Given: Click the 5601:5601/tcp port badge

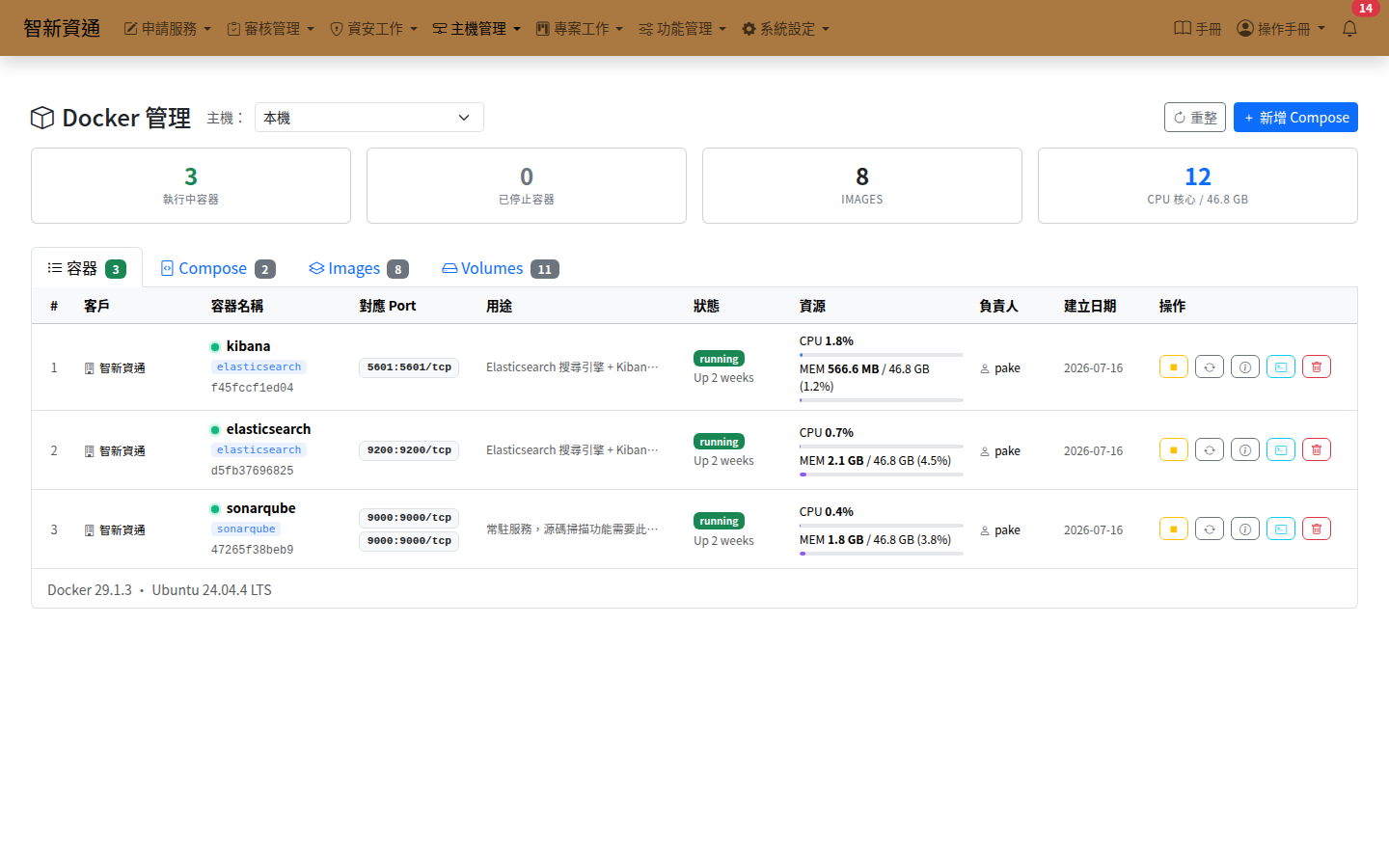Looking at the screenshot, I should [x=409, y=367].
